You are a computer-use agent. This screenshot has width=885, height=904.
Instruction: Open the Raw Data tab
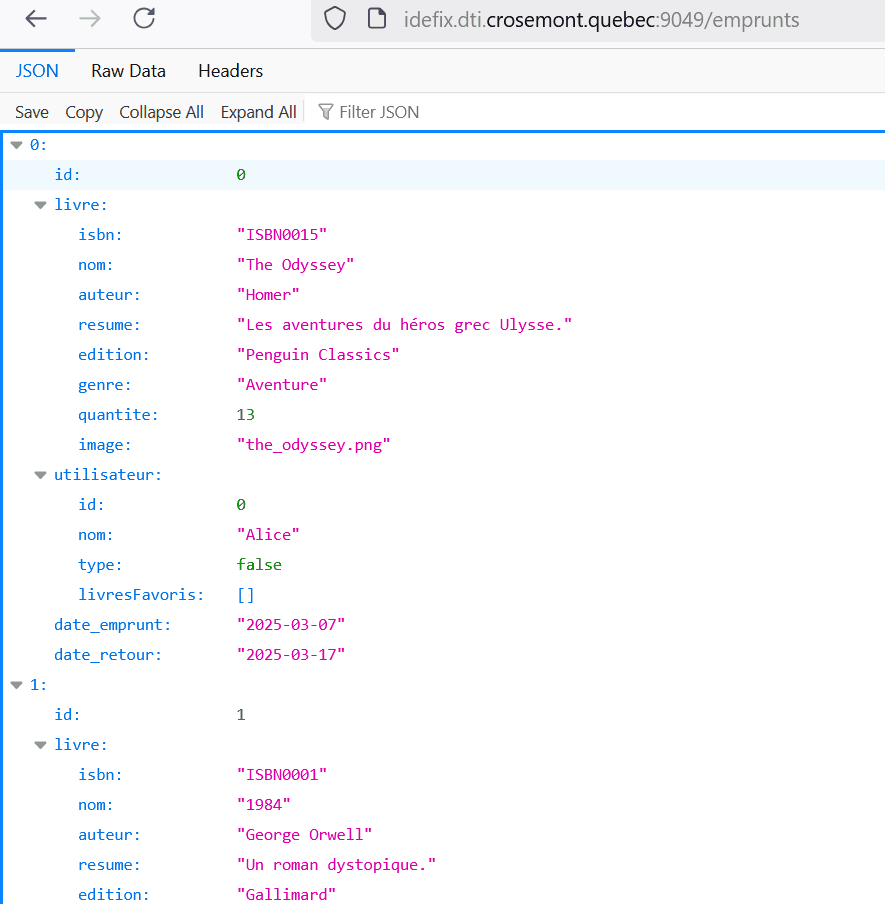point(128,71)
